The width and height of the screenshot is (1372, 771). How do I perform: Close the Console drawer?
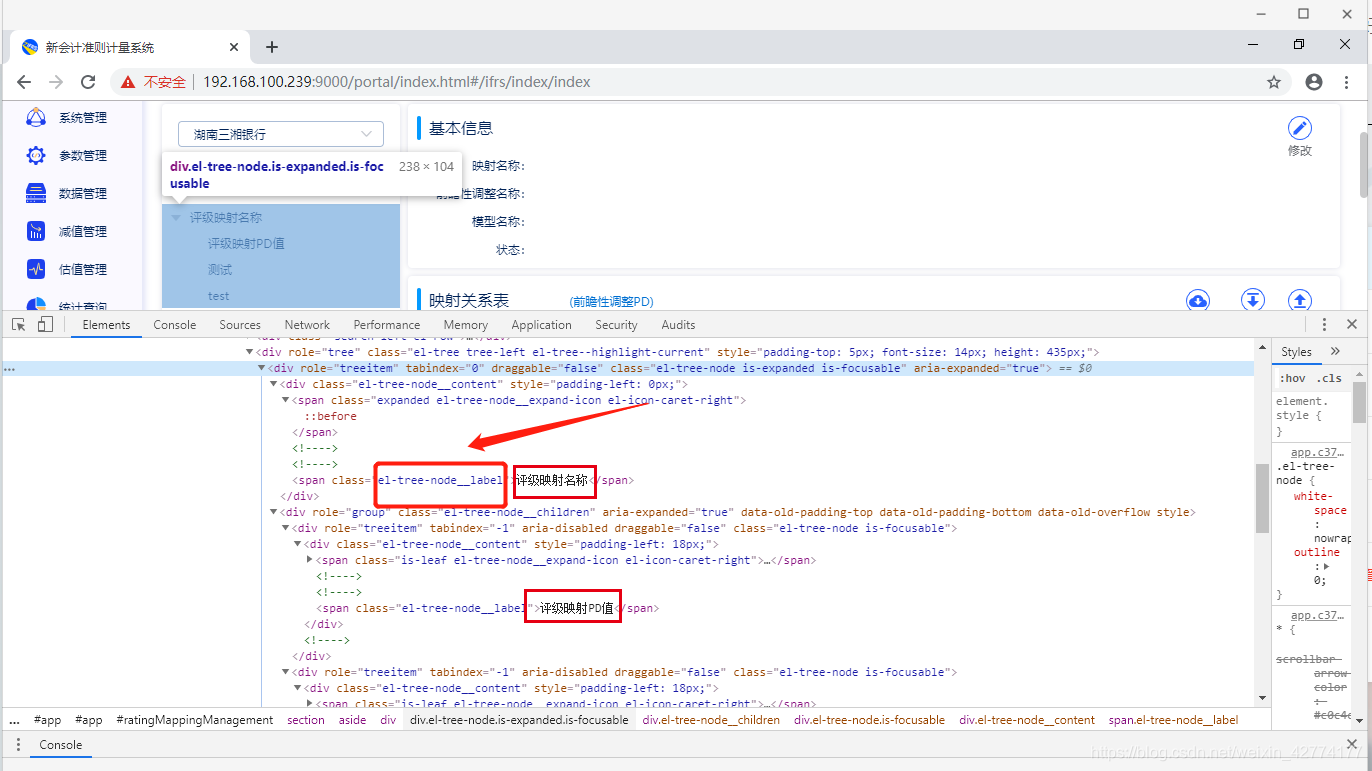tap(1352, 745)
